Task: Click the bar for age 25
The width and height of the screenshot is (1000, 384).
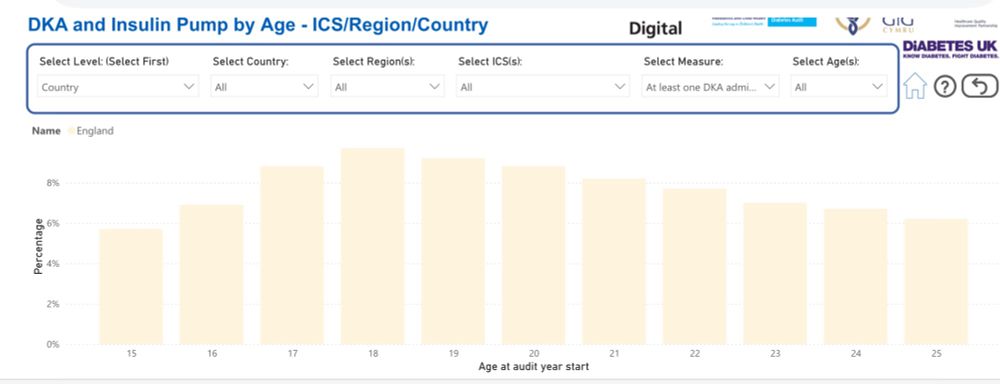Action: [936, 281]
